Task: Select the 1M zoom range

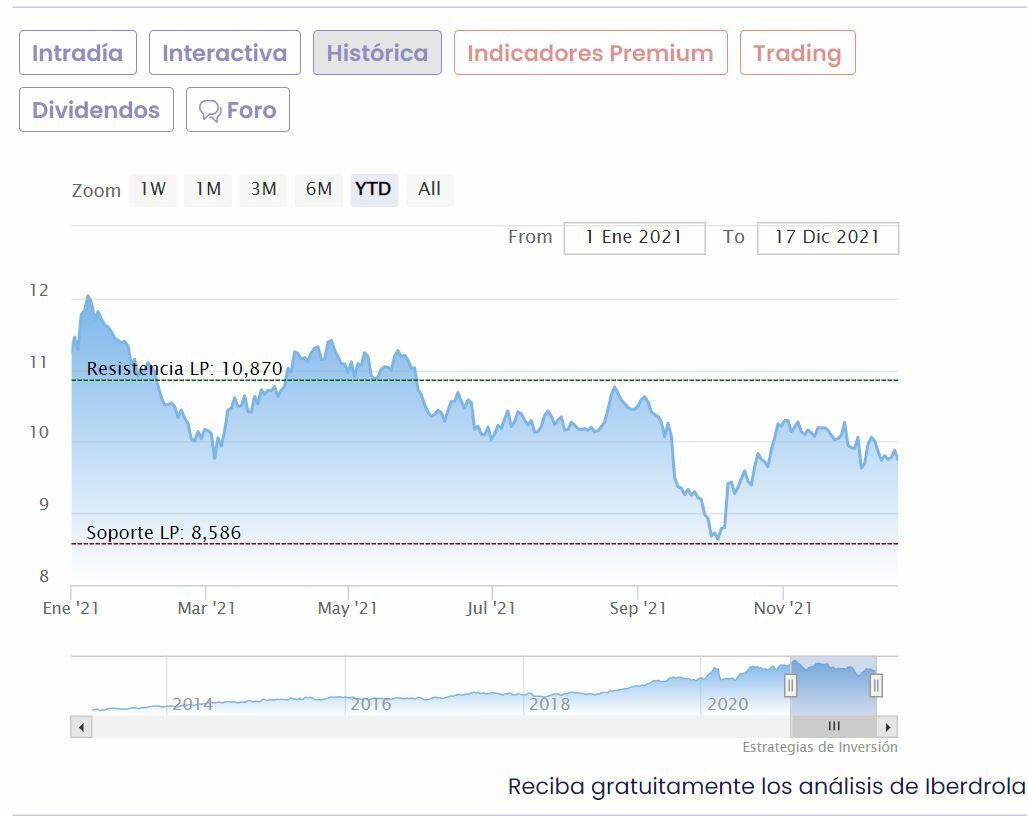Action: (208, 189)
